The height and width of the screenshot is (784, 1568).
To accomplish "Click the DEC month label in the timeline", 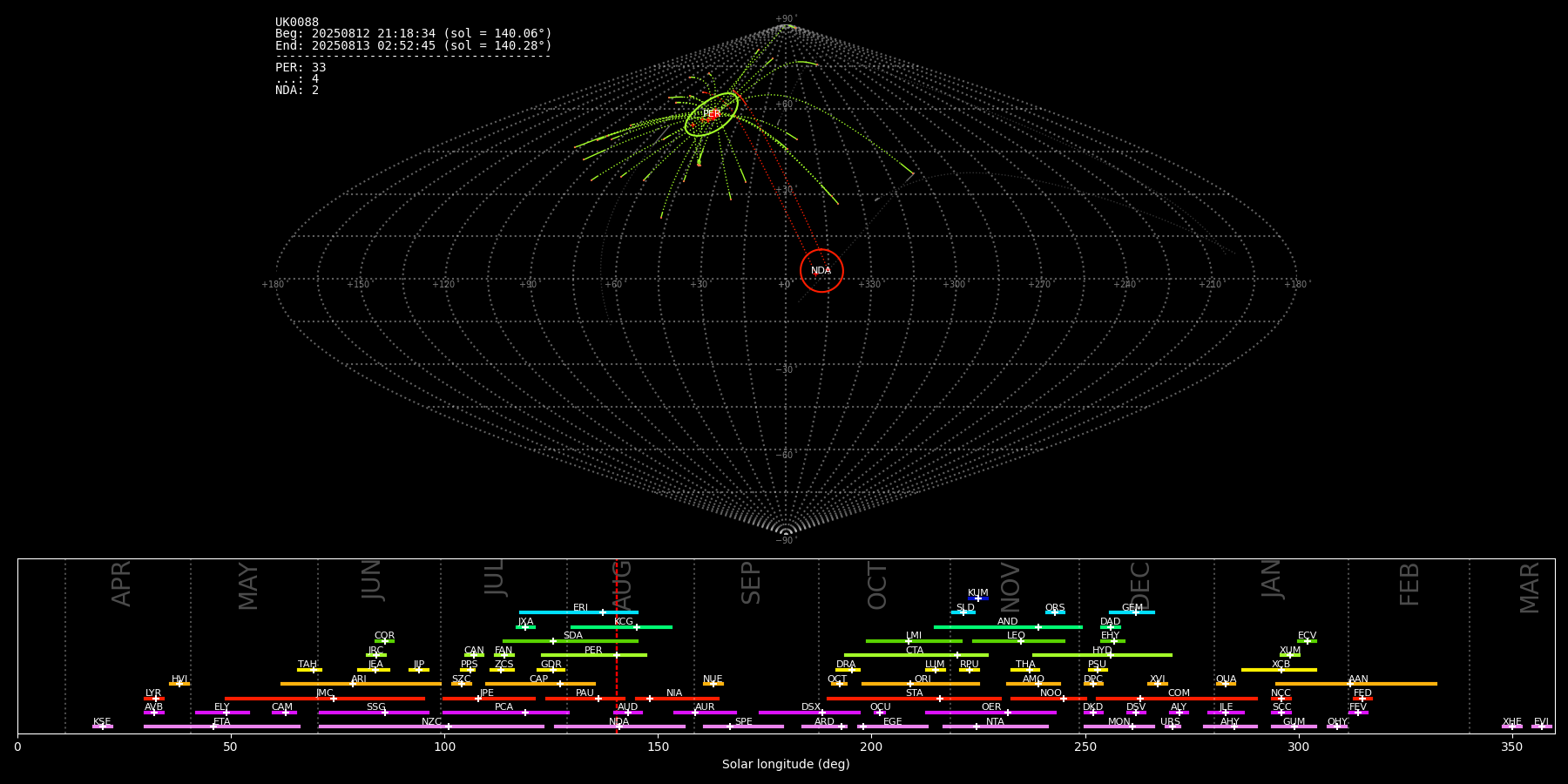I will point(1140,585).
